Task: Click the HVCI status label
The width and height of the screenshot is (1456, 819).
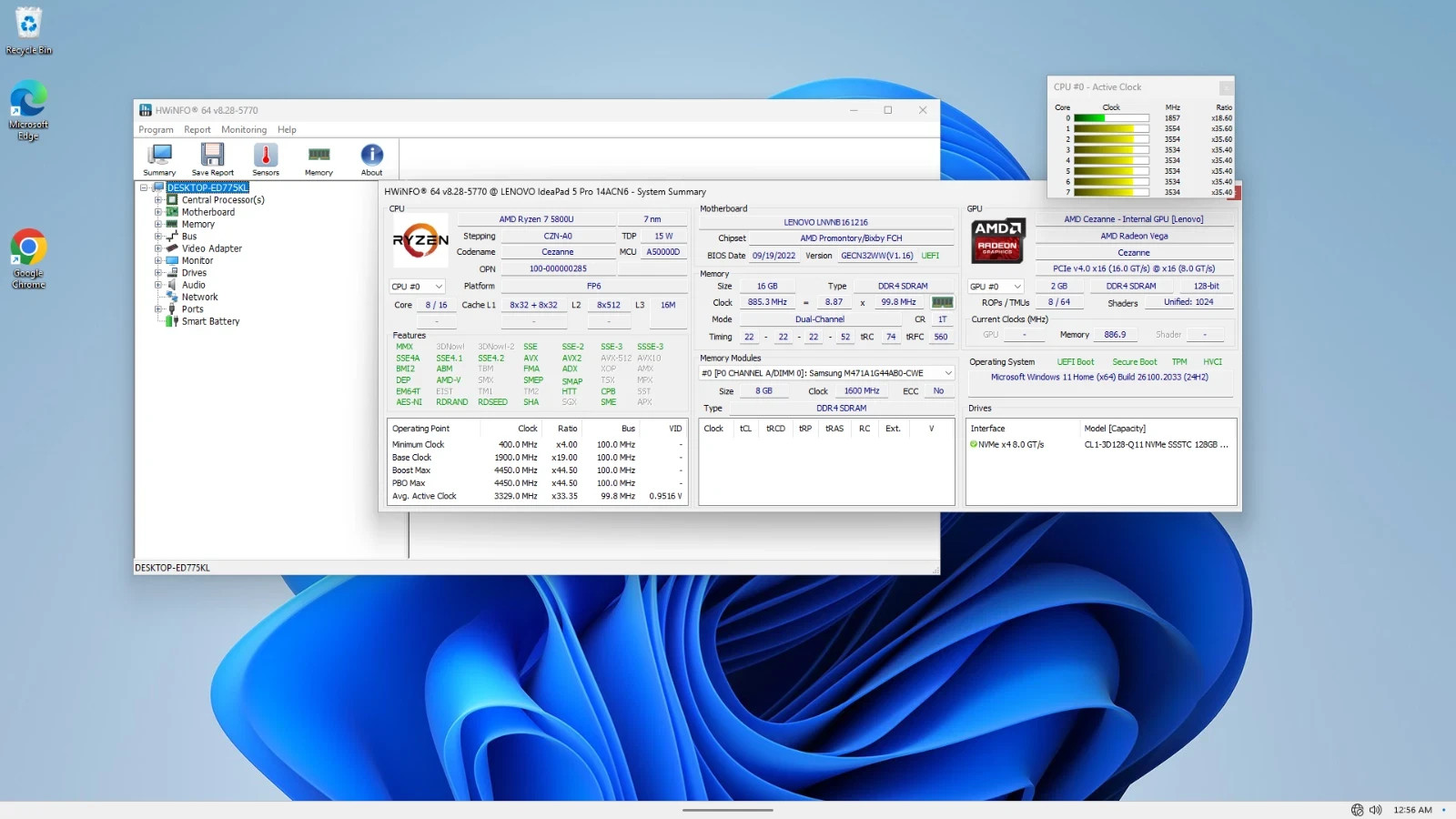Action: tap(1212, 362)
